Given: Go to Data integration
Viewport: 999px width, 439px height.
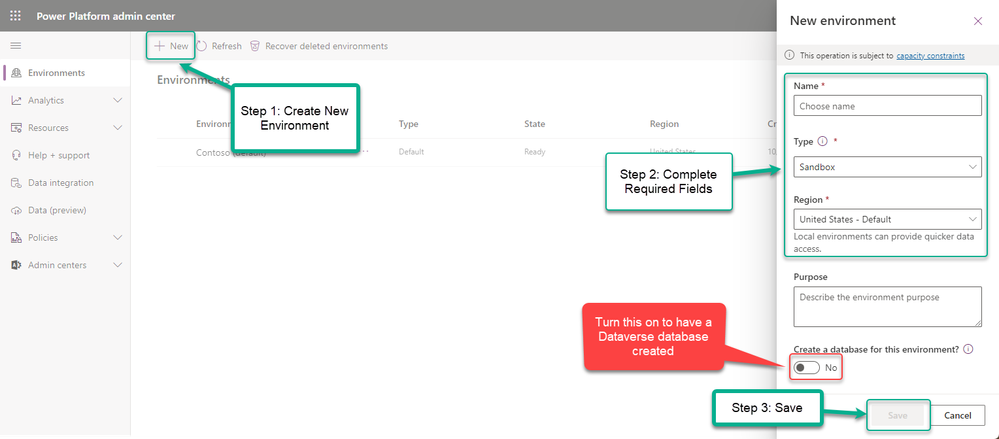Looking at the screenshot, I should (66, 182).
